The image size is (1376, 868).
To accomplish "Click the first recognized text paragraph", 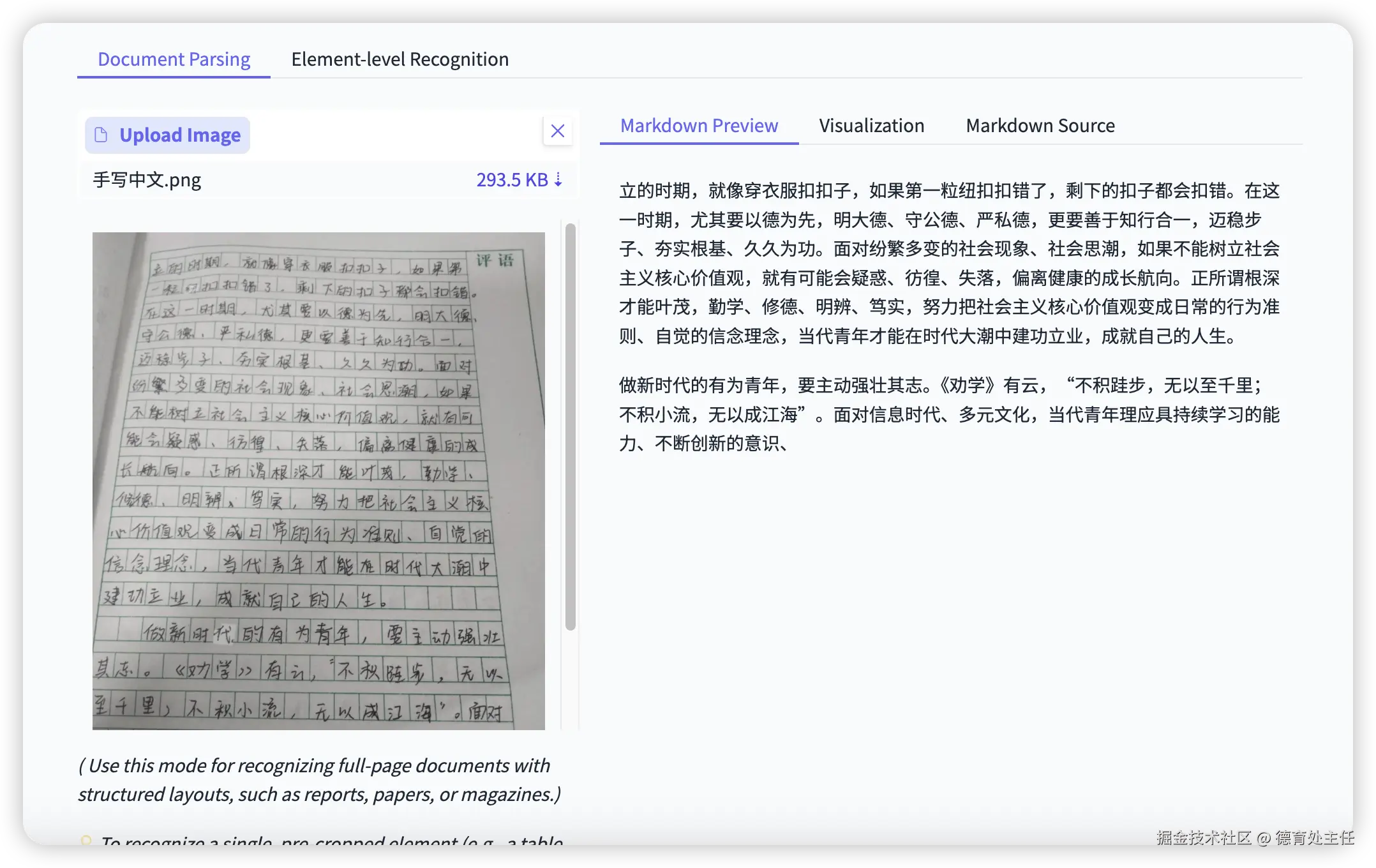I will click(x=949, y=263).
